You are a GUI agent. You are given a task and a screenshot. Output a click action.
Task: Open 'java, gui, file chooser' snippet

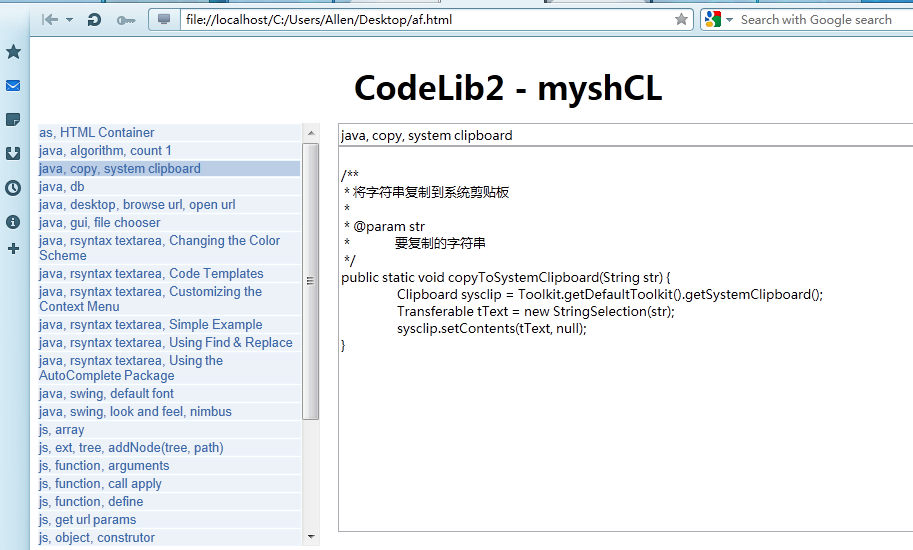coord(169,223)
